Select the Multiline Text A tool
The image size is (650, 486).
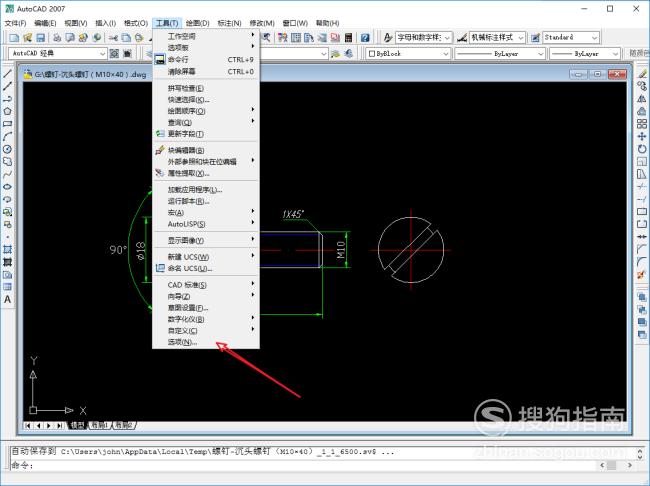[x=7, y=299]
